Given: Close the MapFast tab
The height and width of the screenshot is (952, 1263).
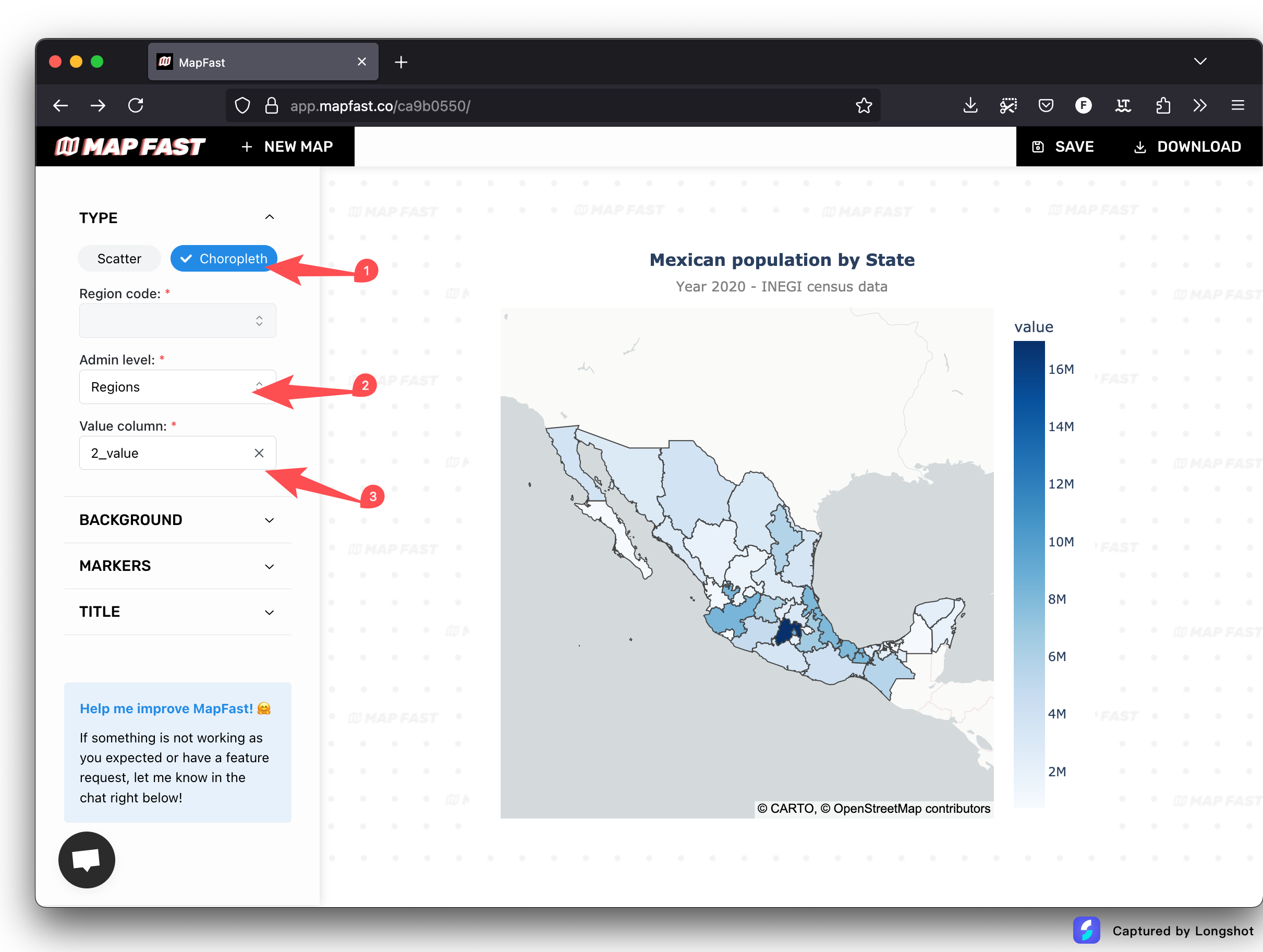Looking at the screenshot, I should click(362, 62).
